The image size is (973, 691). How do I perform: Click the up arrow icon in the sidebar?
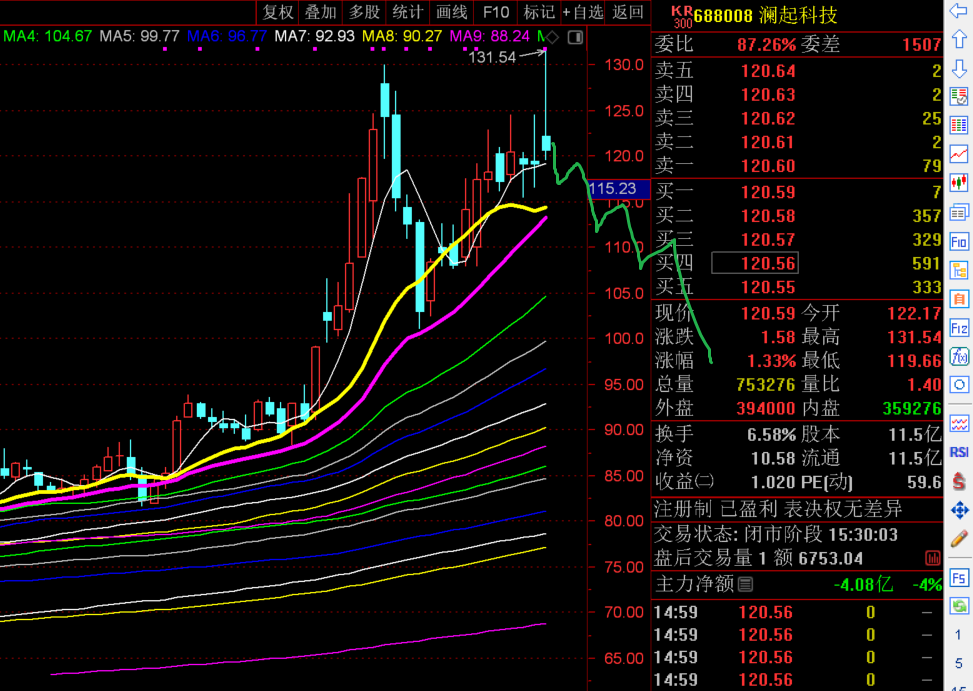(959, 40)
